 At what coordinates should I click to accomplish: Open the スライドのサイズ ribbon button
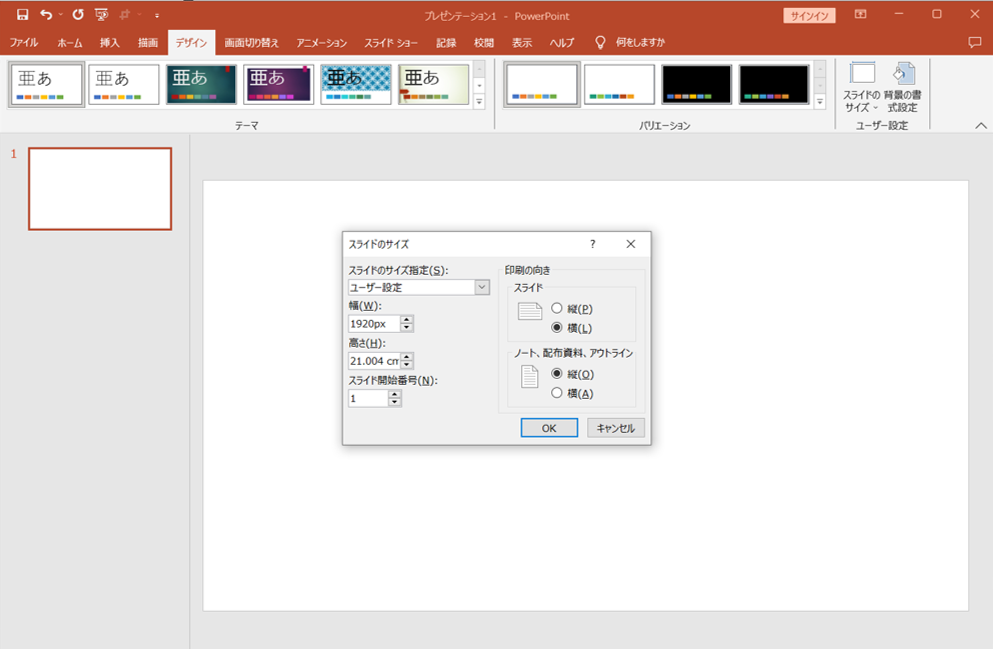click(x=862, y=88)
